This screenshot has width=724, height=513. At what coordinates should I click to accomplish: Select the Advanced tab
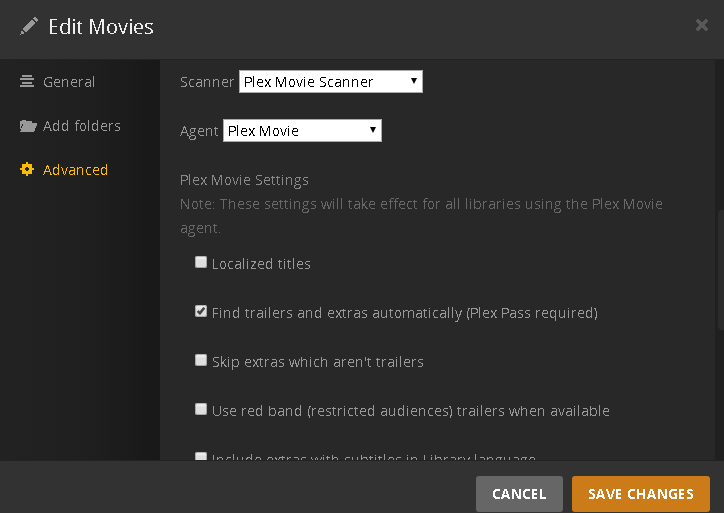click(75, 170)
